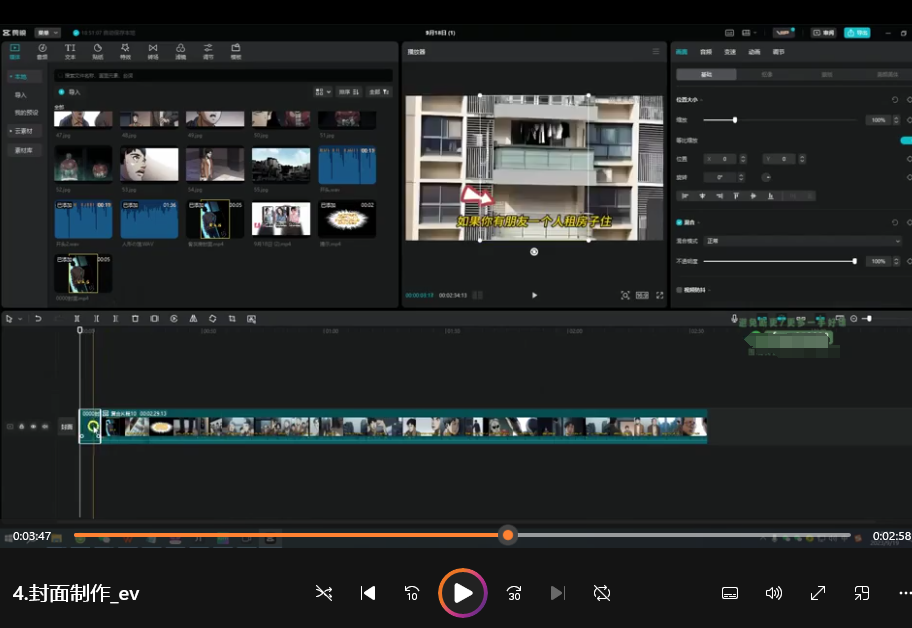Open the select-tool dropdown arrow in timeline toolbar

click(x=20, y=319)
